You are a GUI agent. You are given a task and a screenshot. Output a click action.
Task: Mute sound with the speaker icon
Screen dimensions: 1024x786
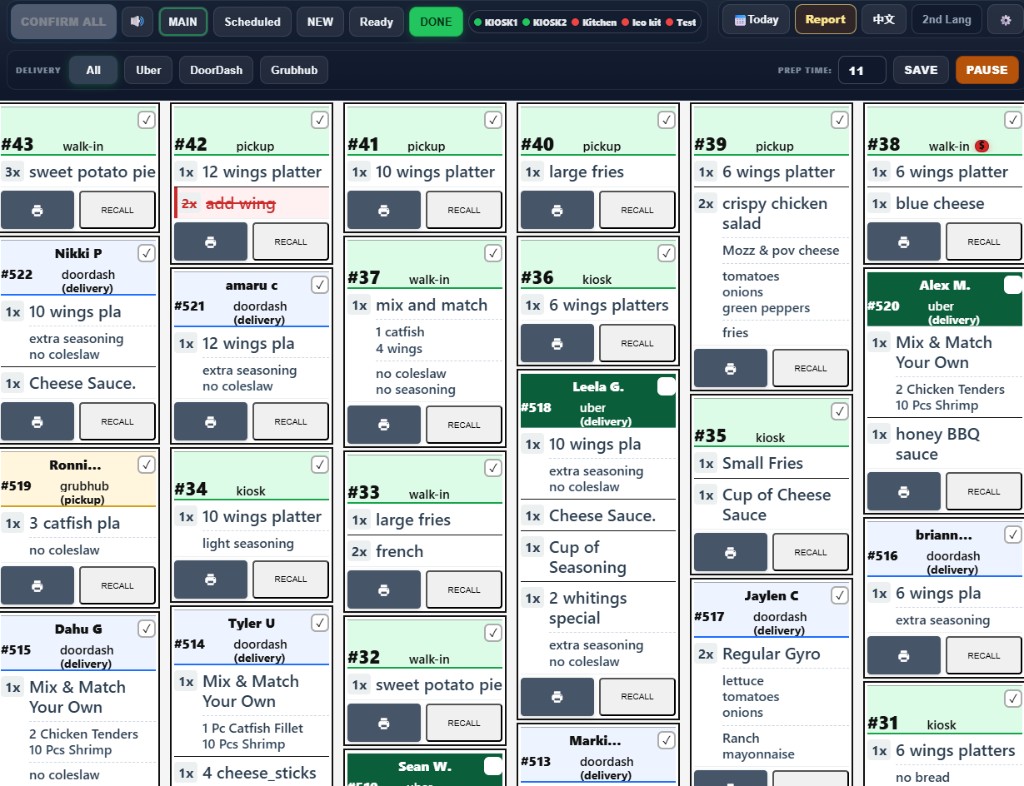pos(136,22)
